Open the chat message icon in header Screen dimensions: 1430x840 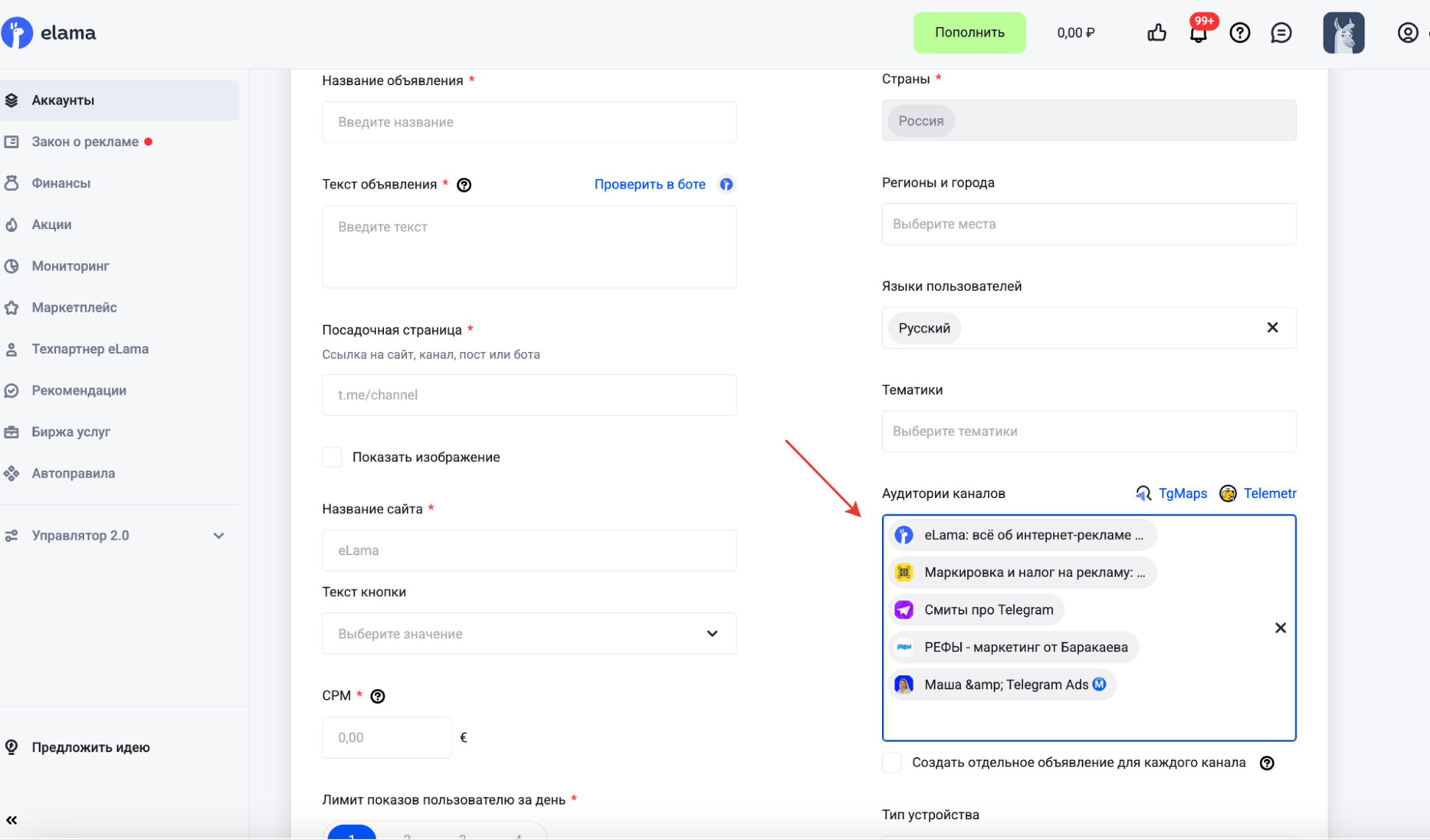[1281, 32]
